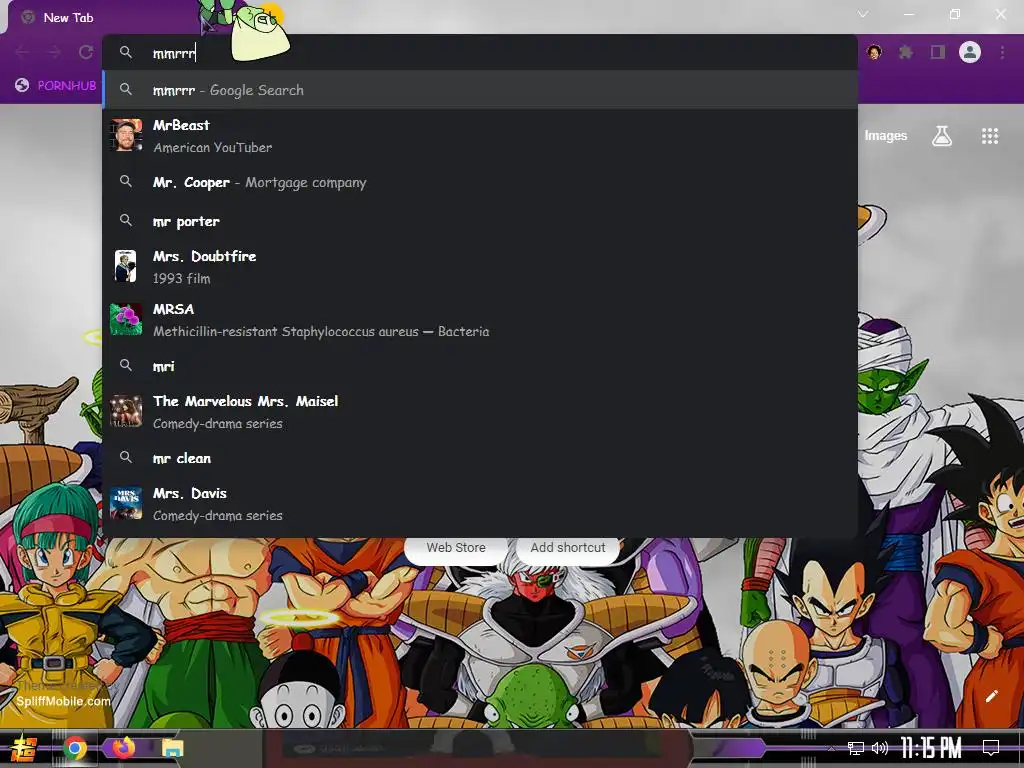Click the magnifier icon beside mr porter
The height and width of the screenshot is (768, 1024).
pyautogui.click(x=126, y=220)
